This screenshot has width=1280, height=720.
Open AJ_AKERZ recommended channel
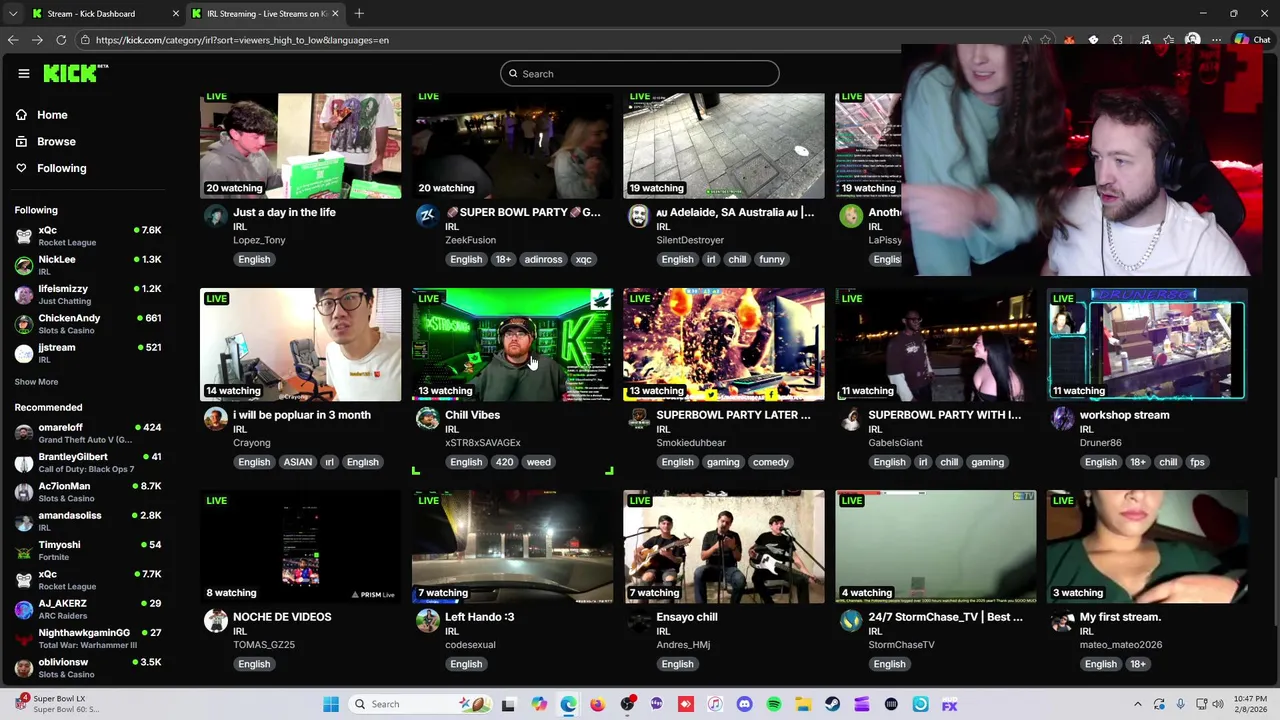click(88, 609)
